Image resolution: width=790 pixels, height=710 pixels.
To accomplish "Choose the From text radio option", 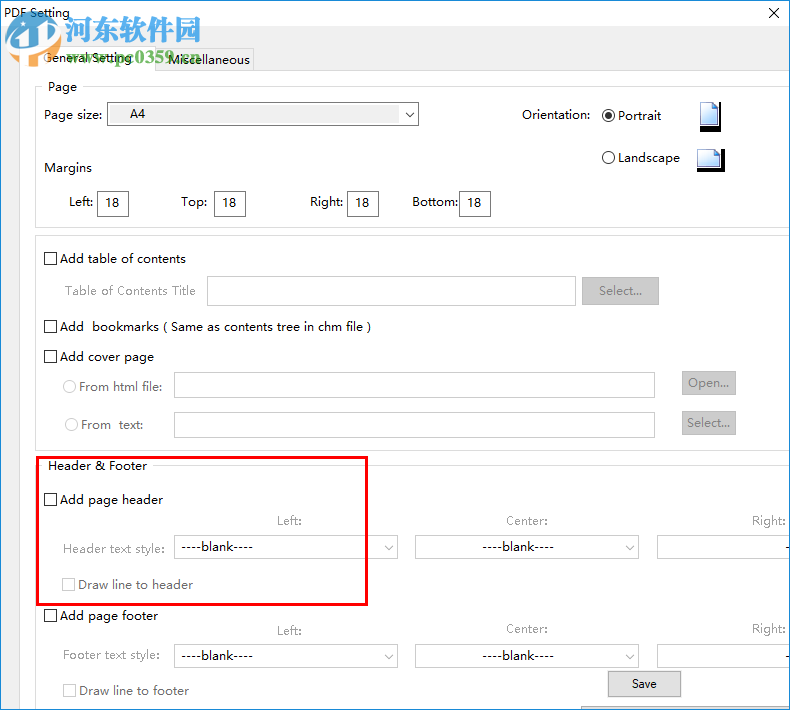I will pos(72,425).
